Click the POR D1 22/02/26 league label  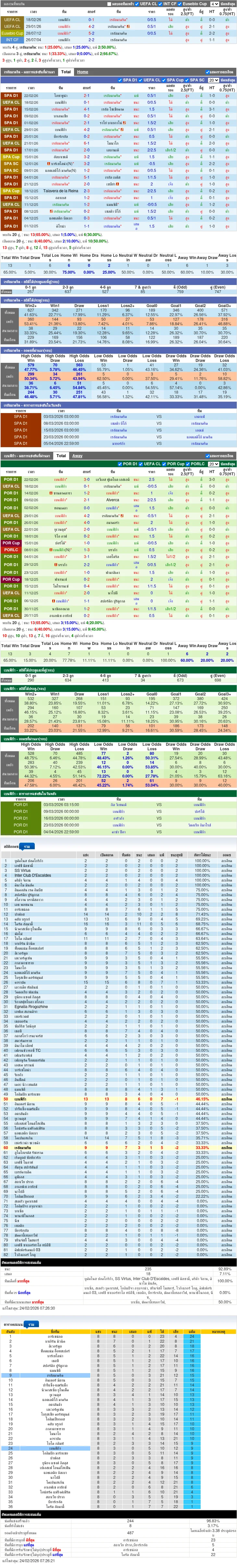11,480
